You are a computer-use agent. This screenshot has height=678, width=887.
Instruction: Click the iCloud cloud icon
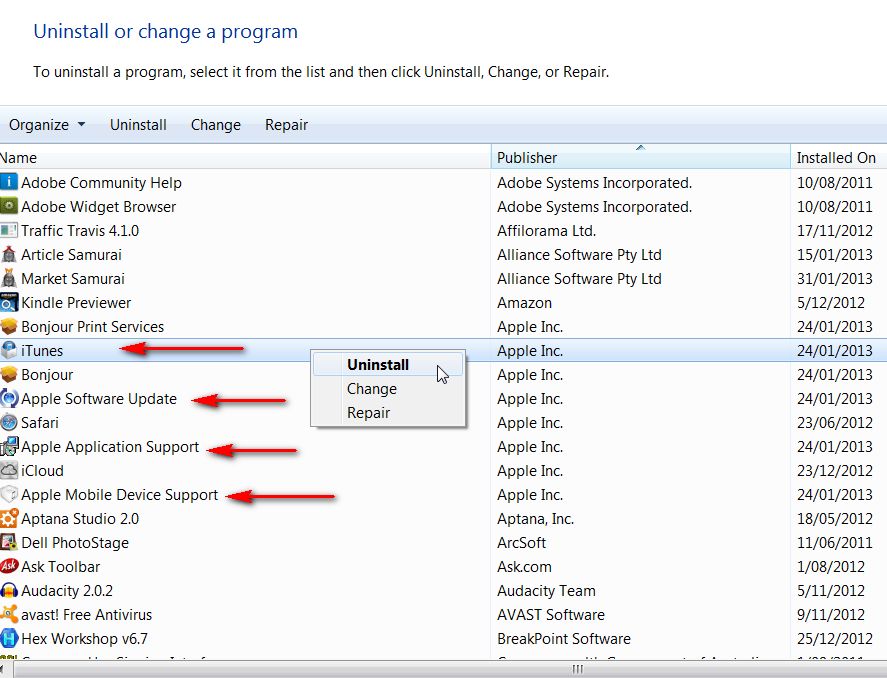click(8, 470)
